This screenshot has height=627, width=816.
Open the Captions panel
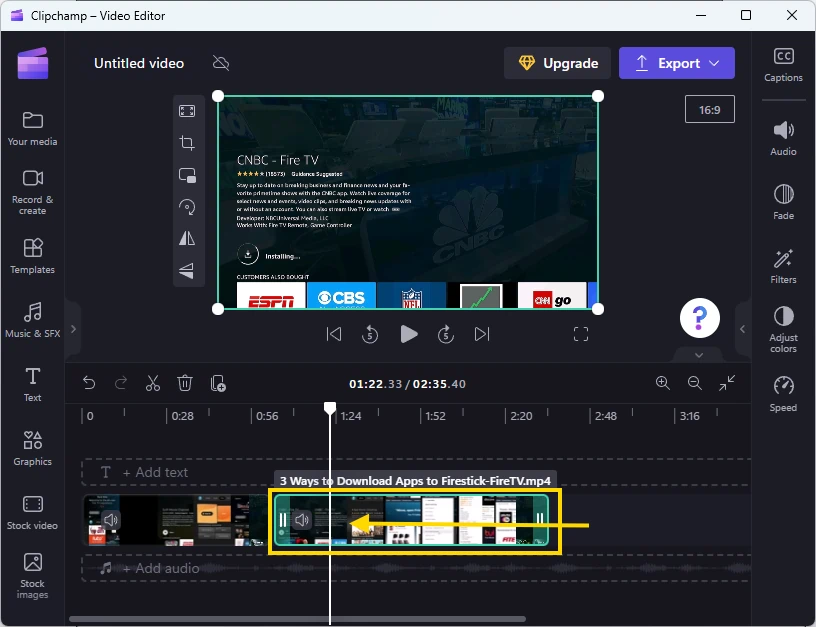click(x=783, y=65)
